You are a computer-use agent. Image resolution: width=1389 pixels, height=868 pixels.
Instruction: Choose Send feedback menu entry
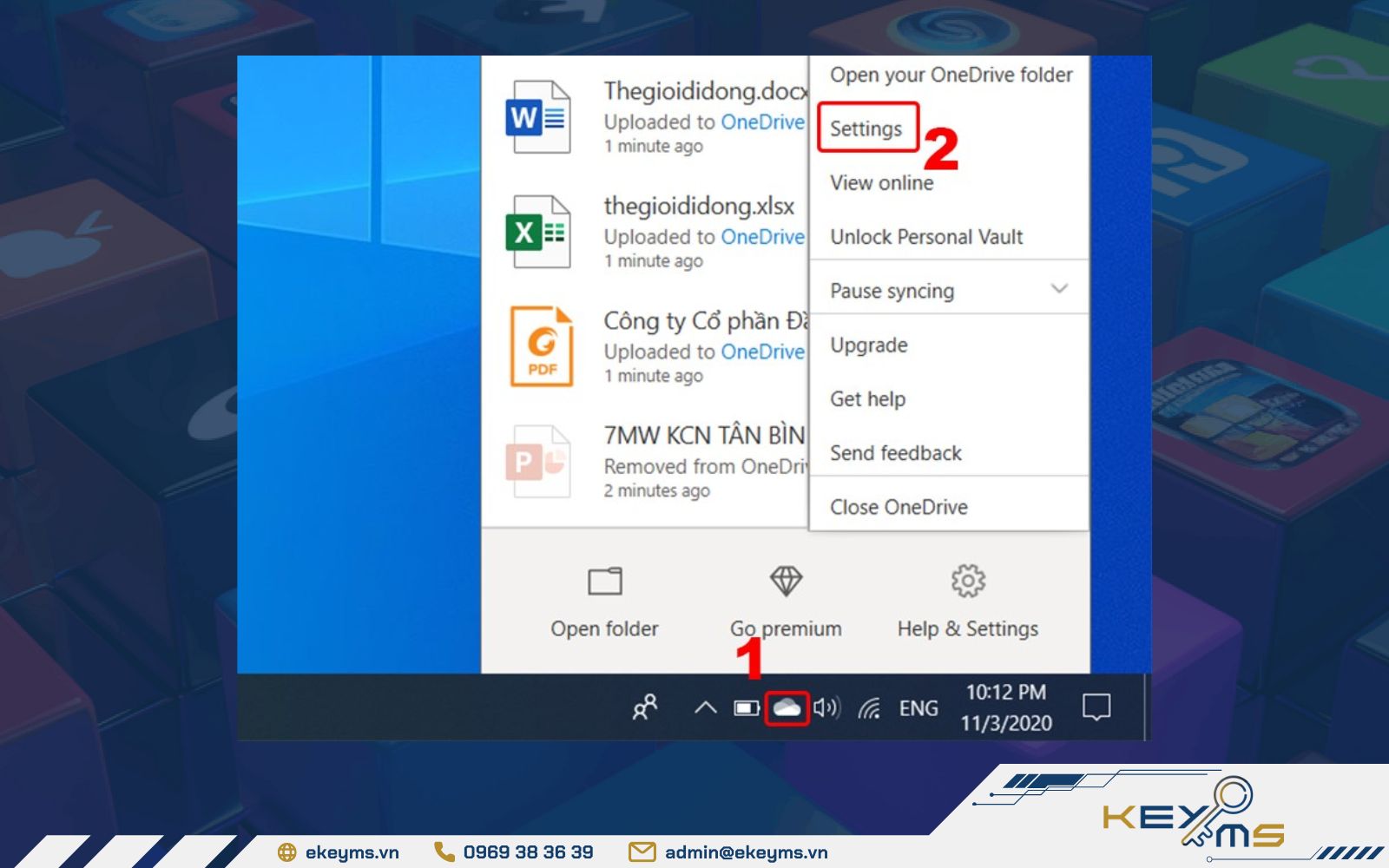896,453
